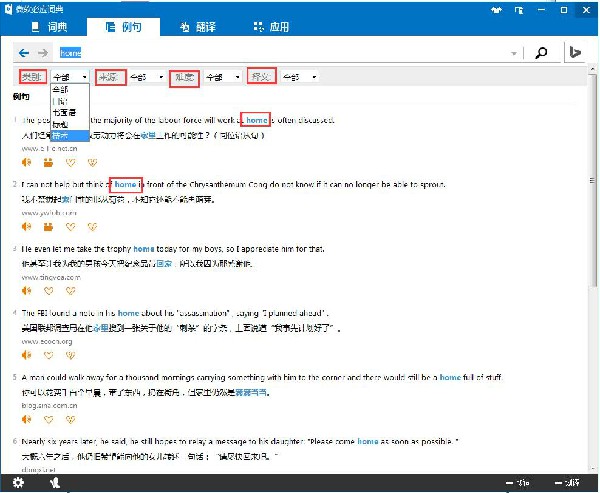Open the 释义 meaning dropdown
The height and width of the screenshot is (493, 600).
click(x=299, y=77)
